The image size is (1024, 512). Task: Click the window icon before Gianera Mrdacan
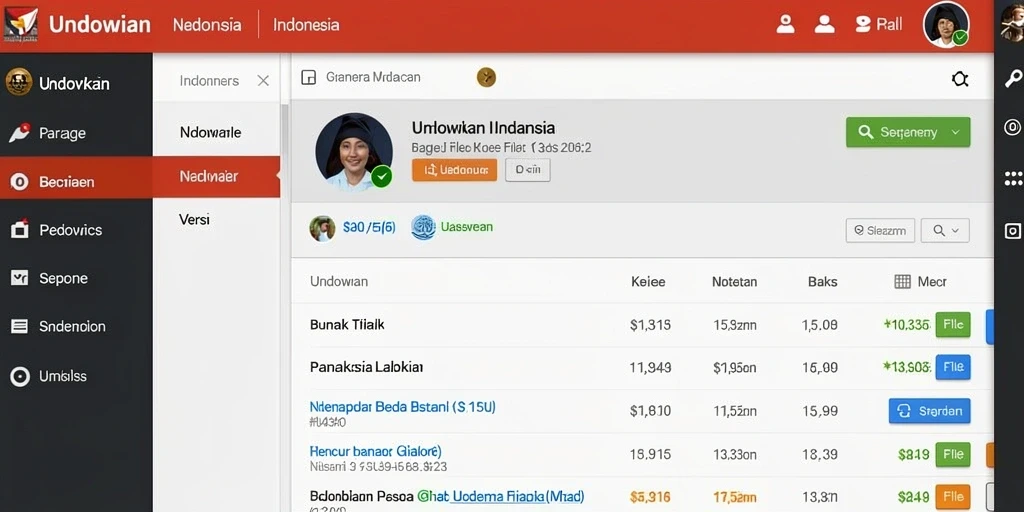pyautogui.click(x=308, y=78)
